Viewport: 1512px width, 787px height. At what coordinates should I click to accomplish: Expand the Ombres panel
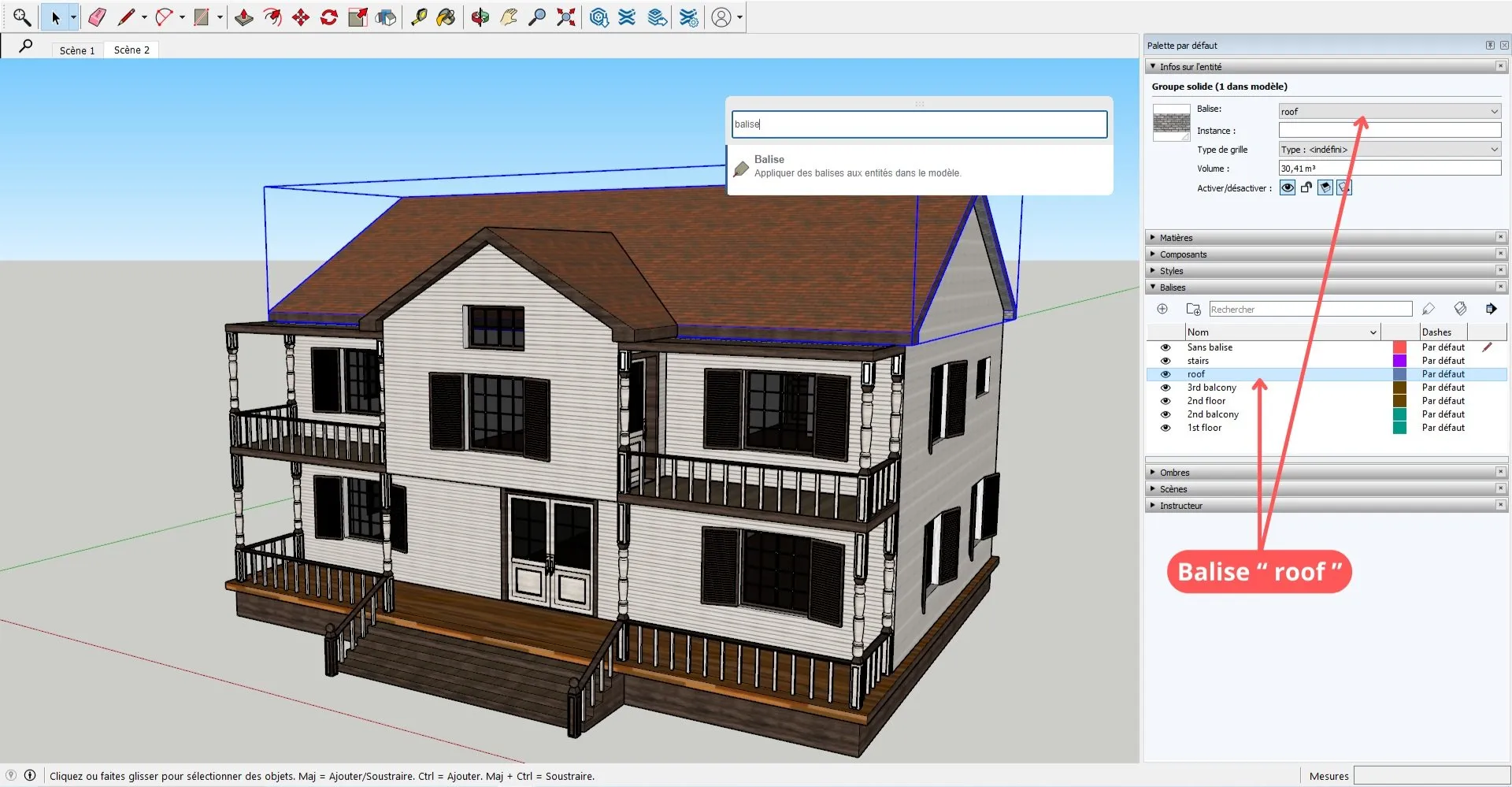tap(1327, 472)
